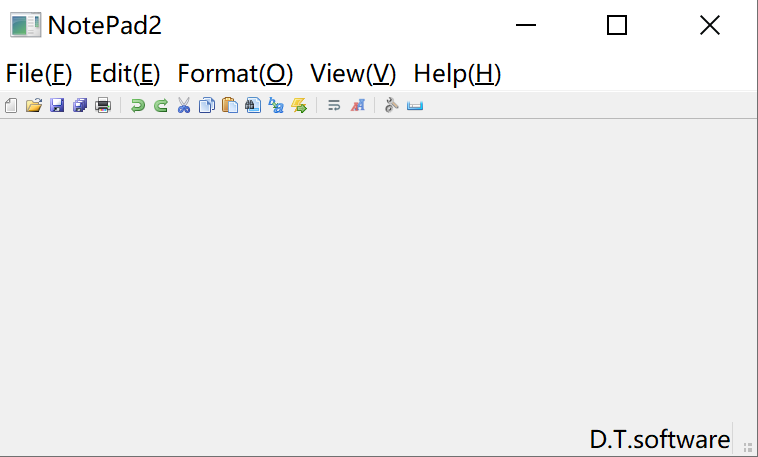Open Replace with the b-to-a icon
The height and width of the screenshot is (457, 758).
pos(276,105)
